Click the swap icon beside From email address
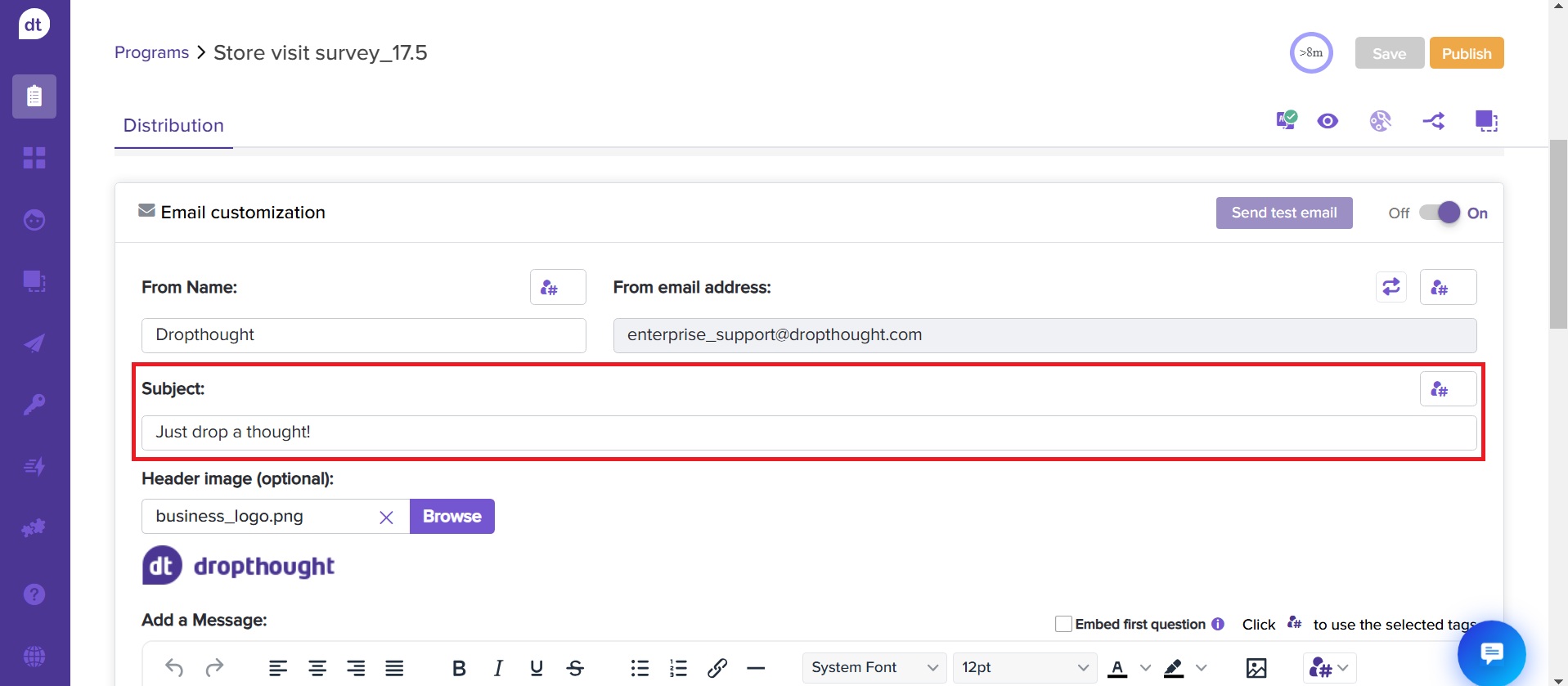Image resolution: width=1568 pixels, height=686 pixels. click(1391, 287)
